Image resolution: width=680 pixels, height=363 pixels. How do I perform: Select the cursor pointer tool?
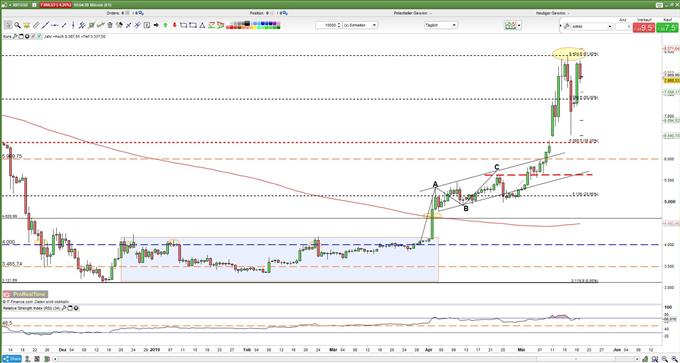8,25
